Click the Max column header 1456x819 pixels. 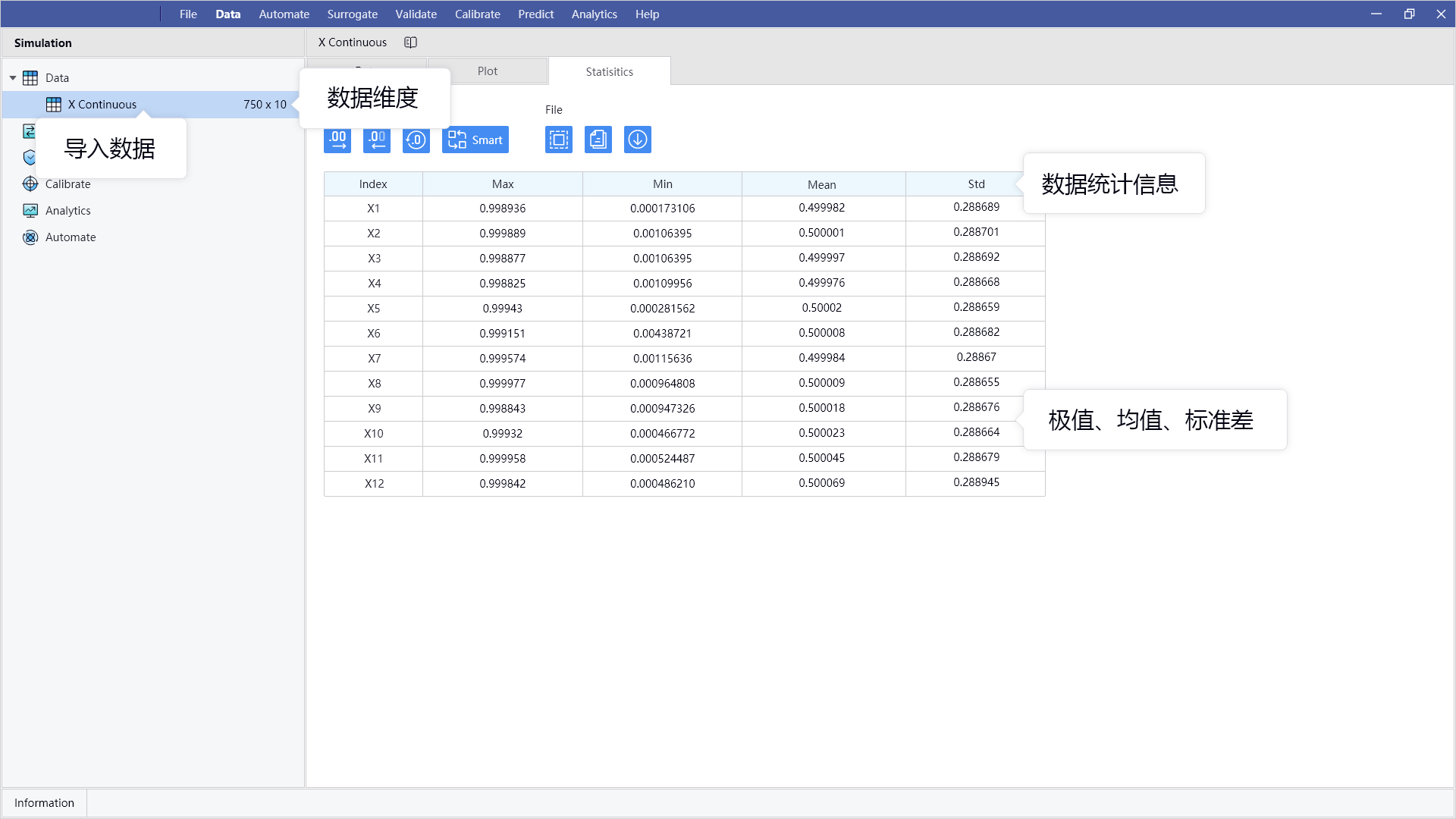click(x=503, y=184)
